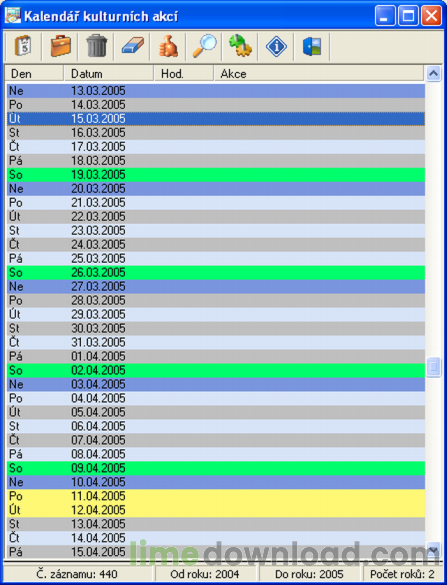Select the Sunday row 03.04.2005

click(216, 384)
